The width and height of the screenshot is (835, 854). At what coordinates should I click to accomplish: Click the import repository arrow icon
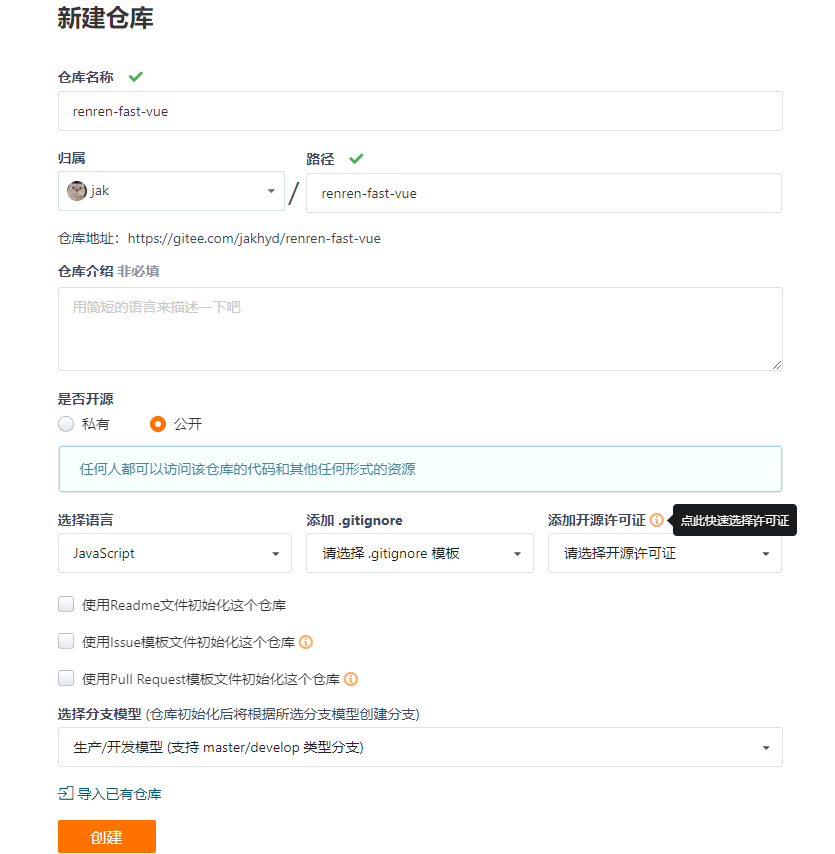pyautogui.click(x=65, y=794)
